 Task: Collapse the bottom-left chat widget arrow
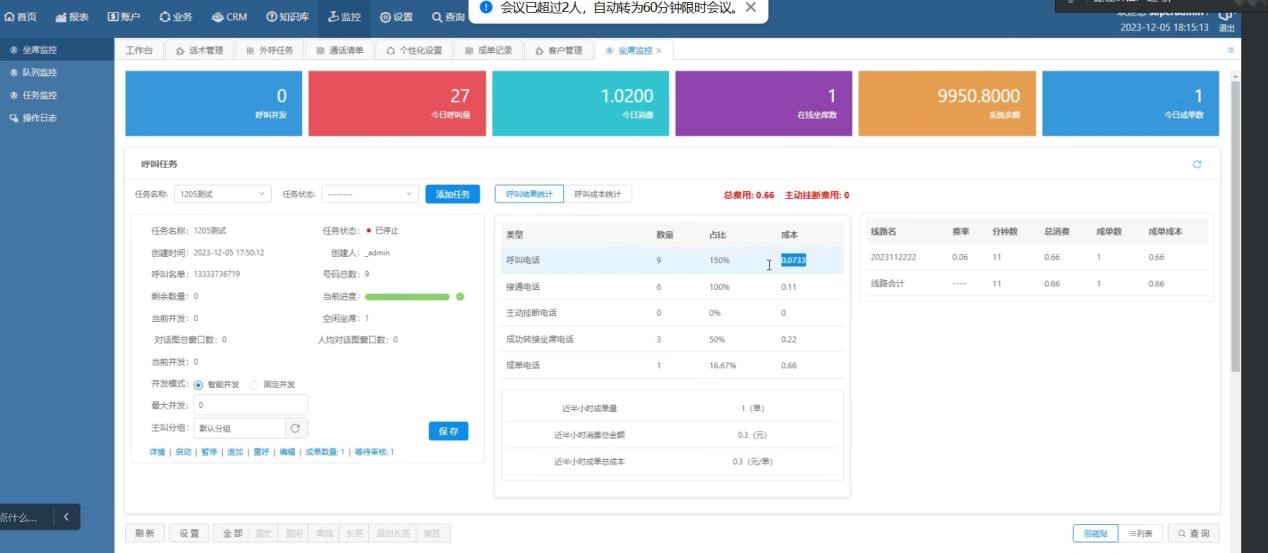point(66,517)
